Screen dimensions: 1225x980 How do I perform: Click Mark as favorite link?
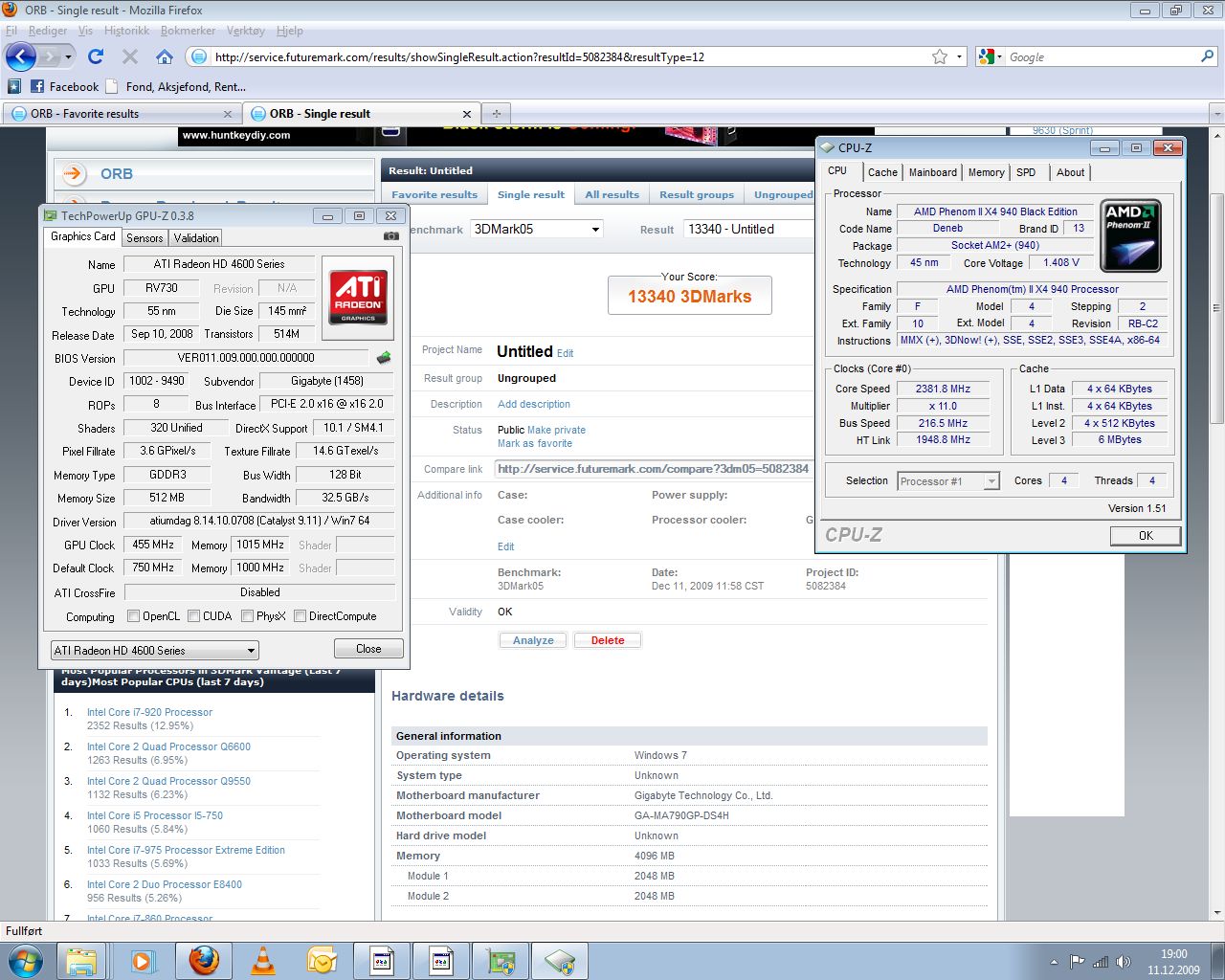535,443
